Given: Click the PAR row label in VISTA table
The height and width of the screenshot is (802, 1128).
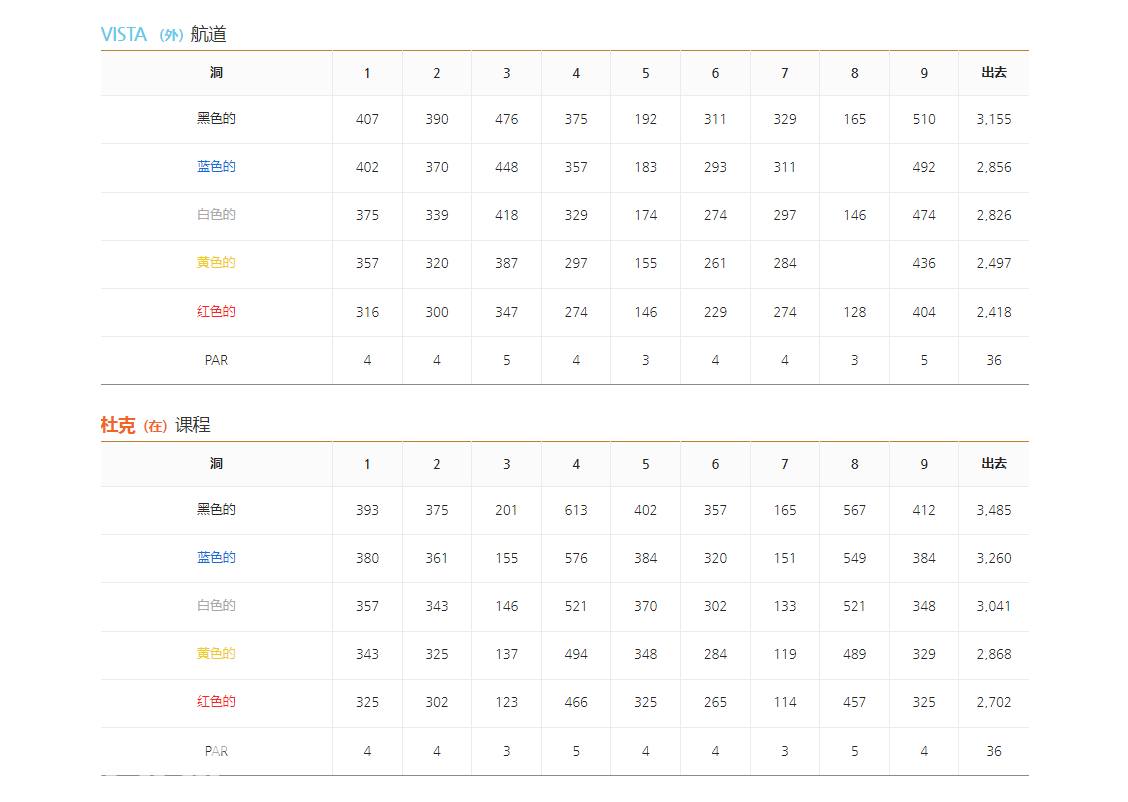Looking at the screenshot, I should [x=216, y=360].
